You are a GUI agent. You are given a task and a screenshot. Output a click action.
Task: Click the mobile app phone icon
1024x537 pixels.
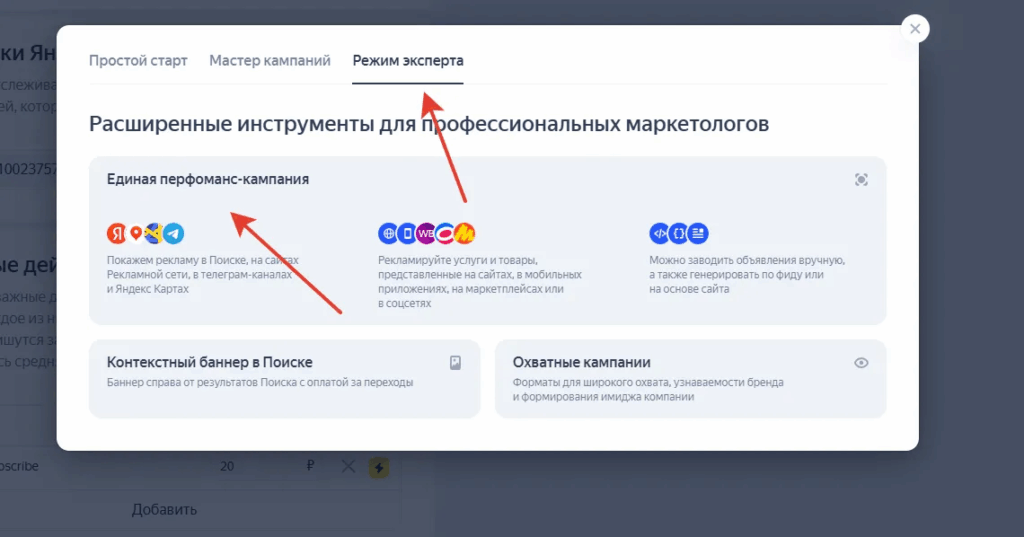tap(407, 234)
